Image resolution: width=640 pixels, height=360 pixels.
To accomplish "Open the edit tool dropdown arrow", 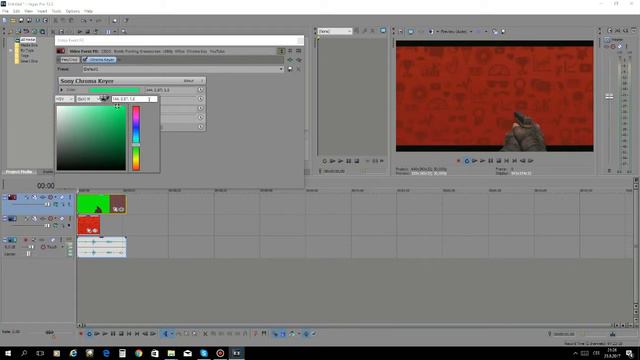I will click(x=171, y=333).
